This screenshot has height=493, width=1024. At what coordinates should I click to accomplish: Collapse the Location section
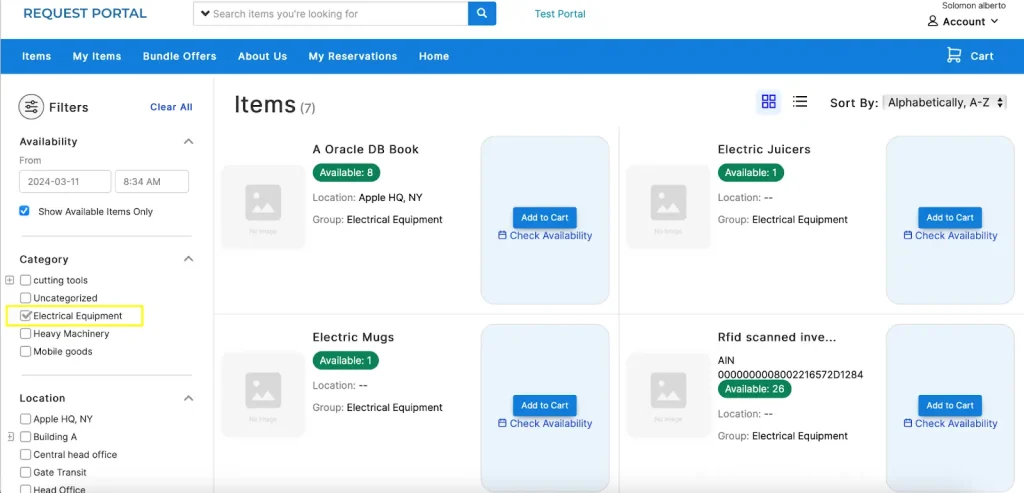tap(188, 398)
